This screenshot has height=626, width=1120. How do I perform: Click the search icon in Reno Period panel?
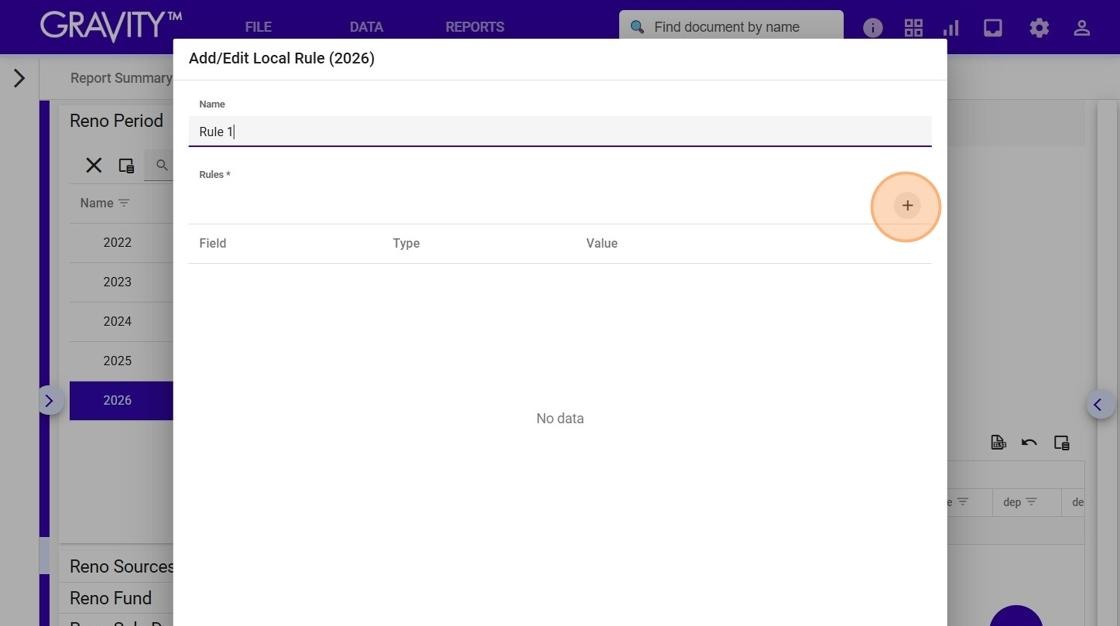tap(162, 165)
